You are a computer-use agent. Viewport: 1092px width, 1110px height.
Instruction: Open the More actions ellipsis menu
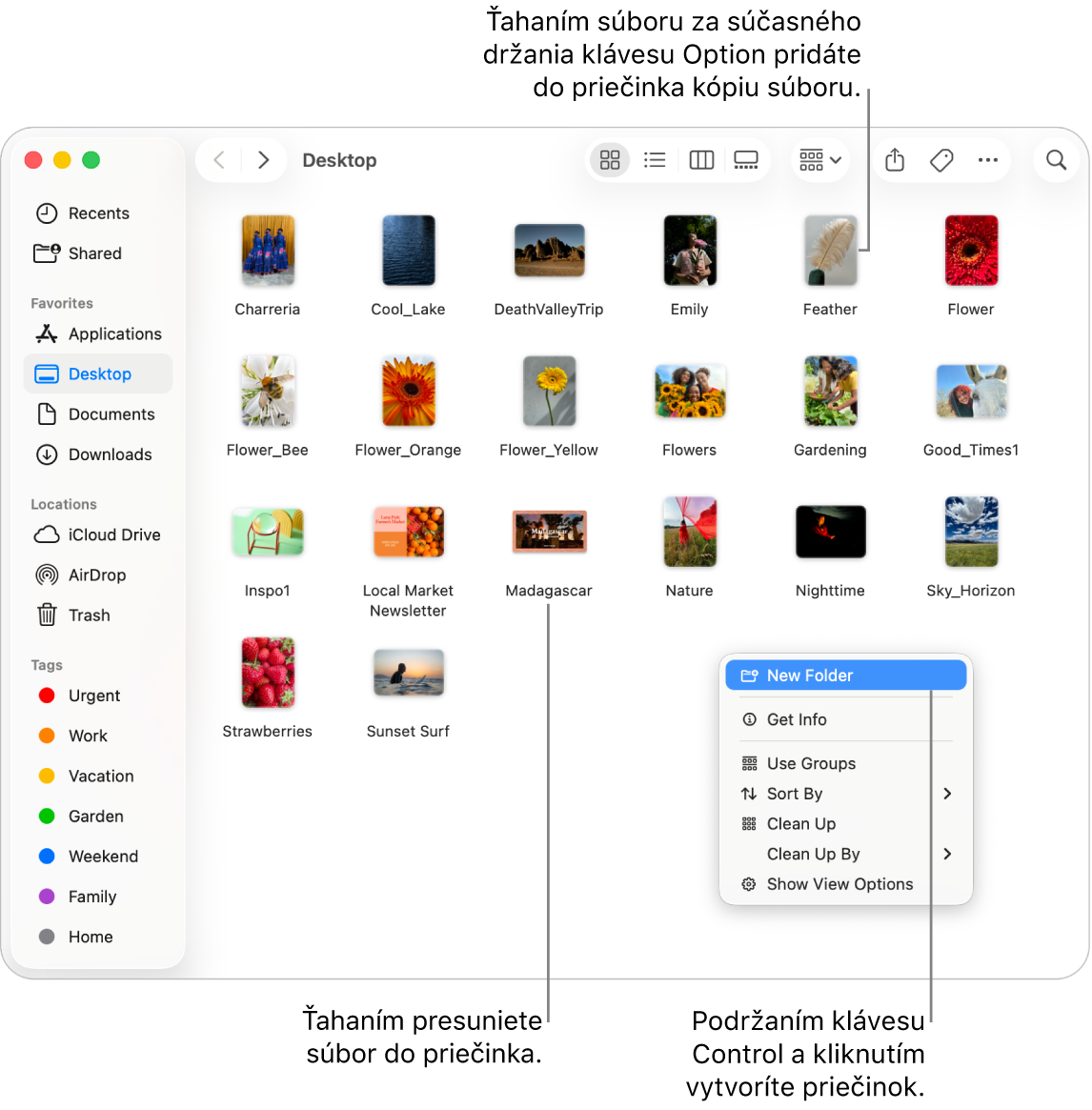(988, 160)
